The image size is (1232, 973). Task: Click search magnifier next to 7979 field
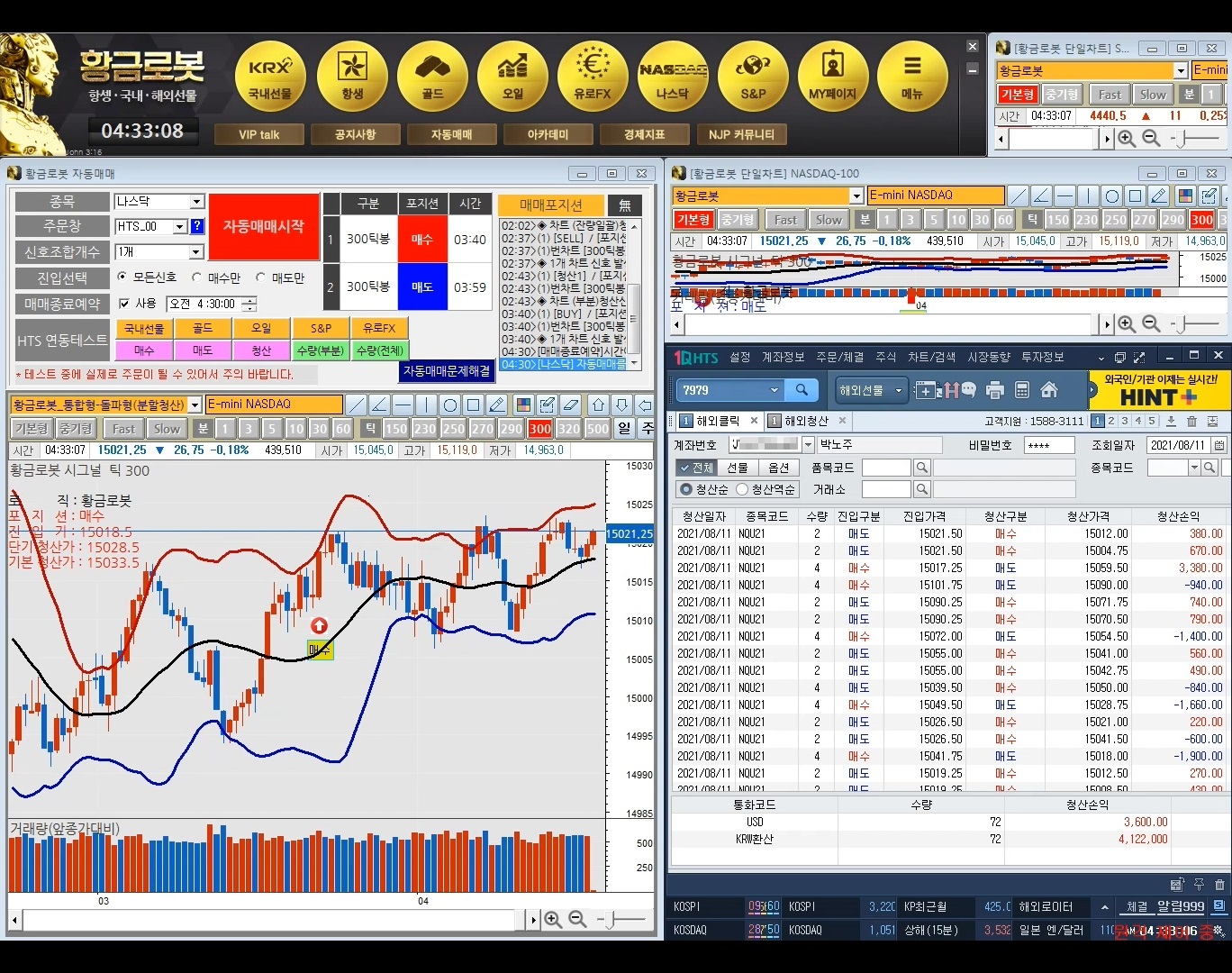[802, 390]
